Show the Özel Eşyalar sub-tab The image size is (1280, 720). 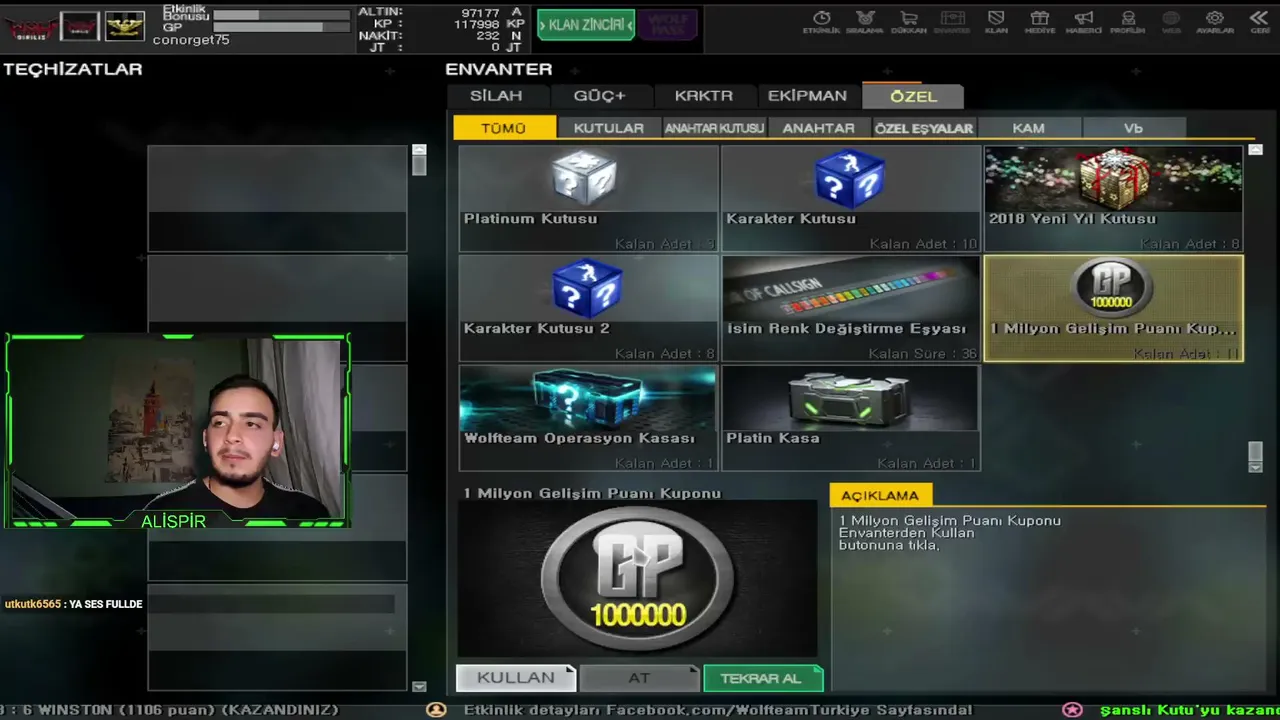[923, 128]
